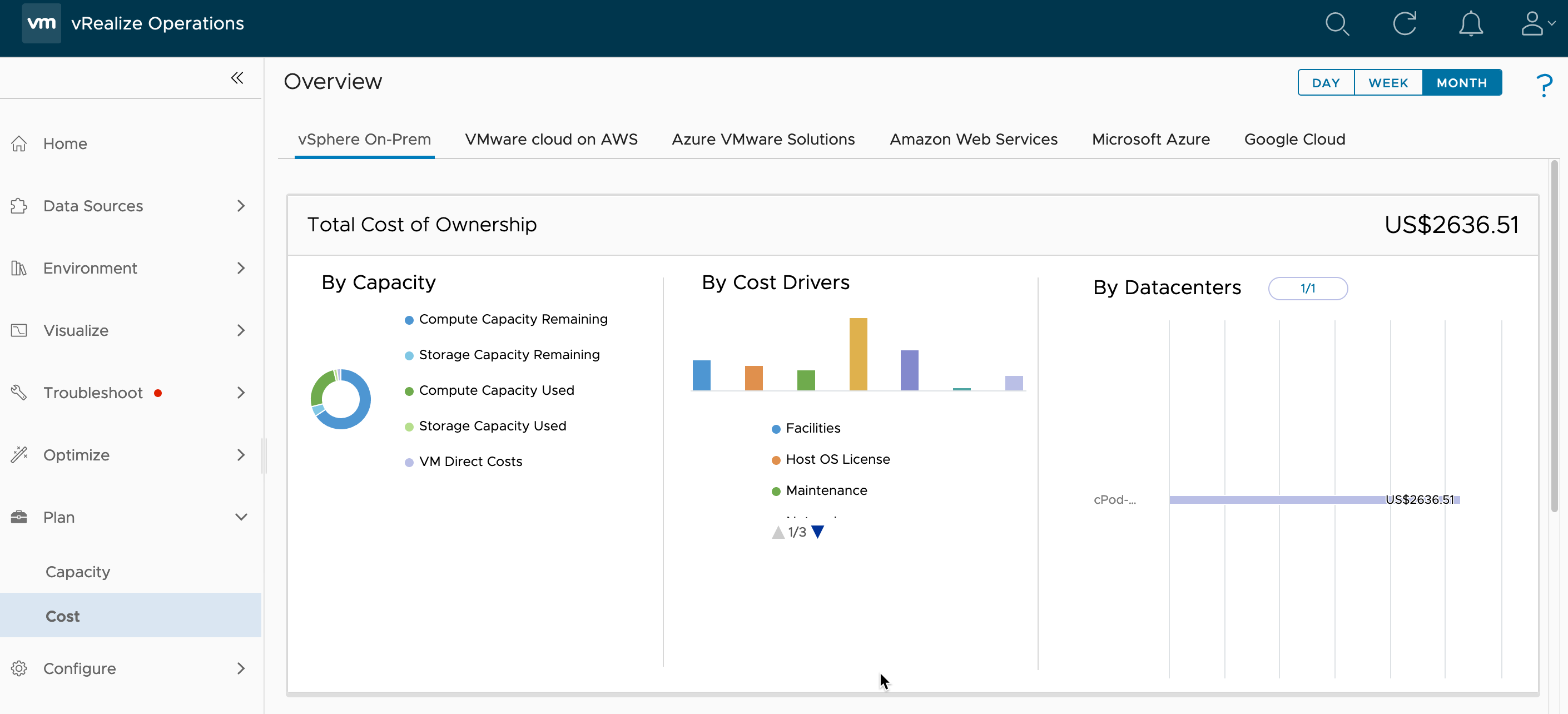Screen dimensions: 1568x714
Task: Switch time range to DAY
Action: point(1326,83)
